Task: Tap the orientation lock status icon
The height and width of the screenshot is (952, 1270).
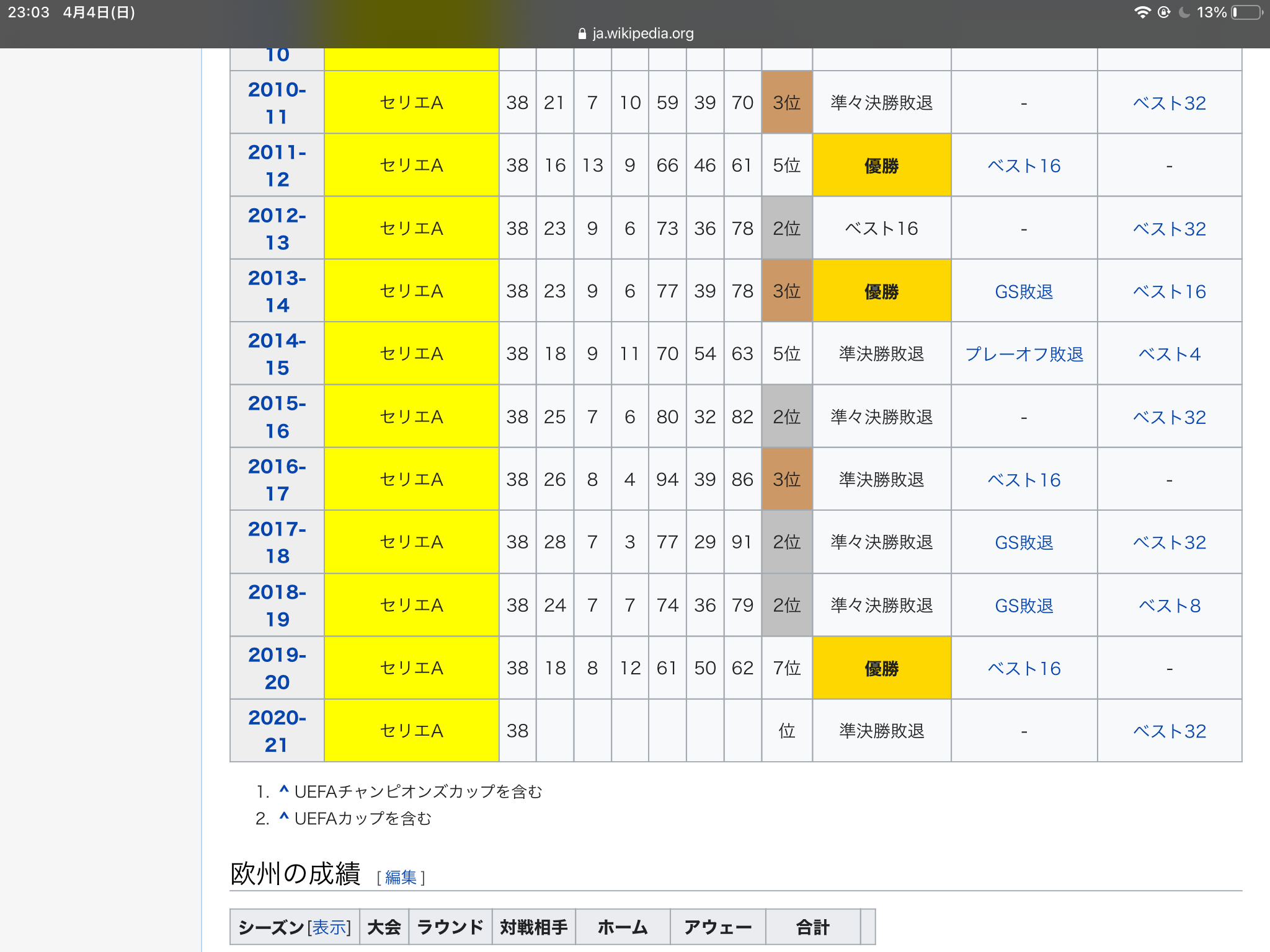Action: coord(1164,12)
